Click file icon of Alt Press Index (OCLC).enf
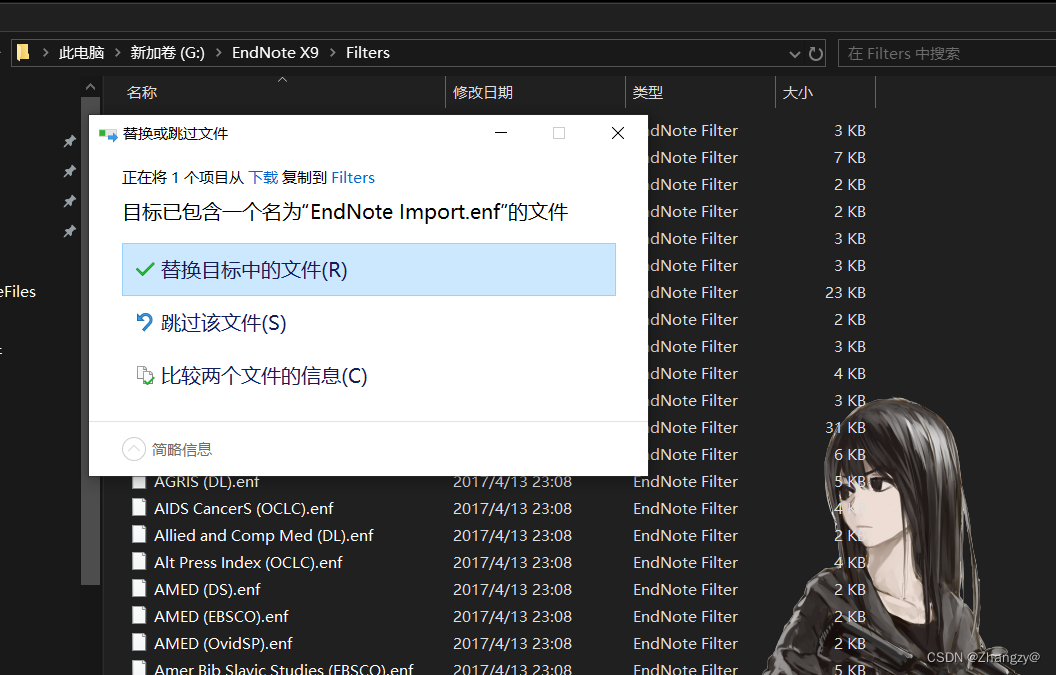The height and width of the screenshot is (675, 1056). [139, 561]
